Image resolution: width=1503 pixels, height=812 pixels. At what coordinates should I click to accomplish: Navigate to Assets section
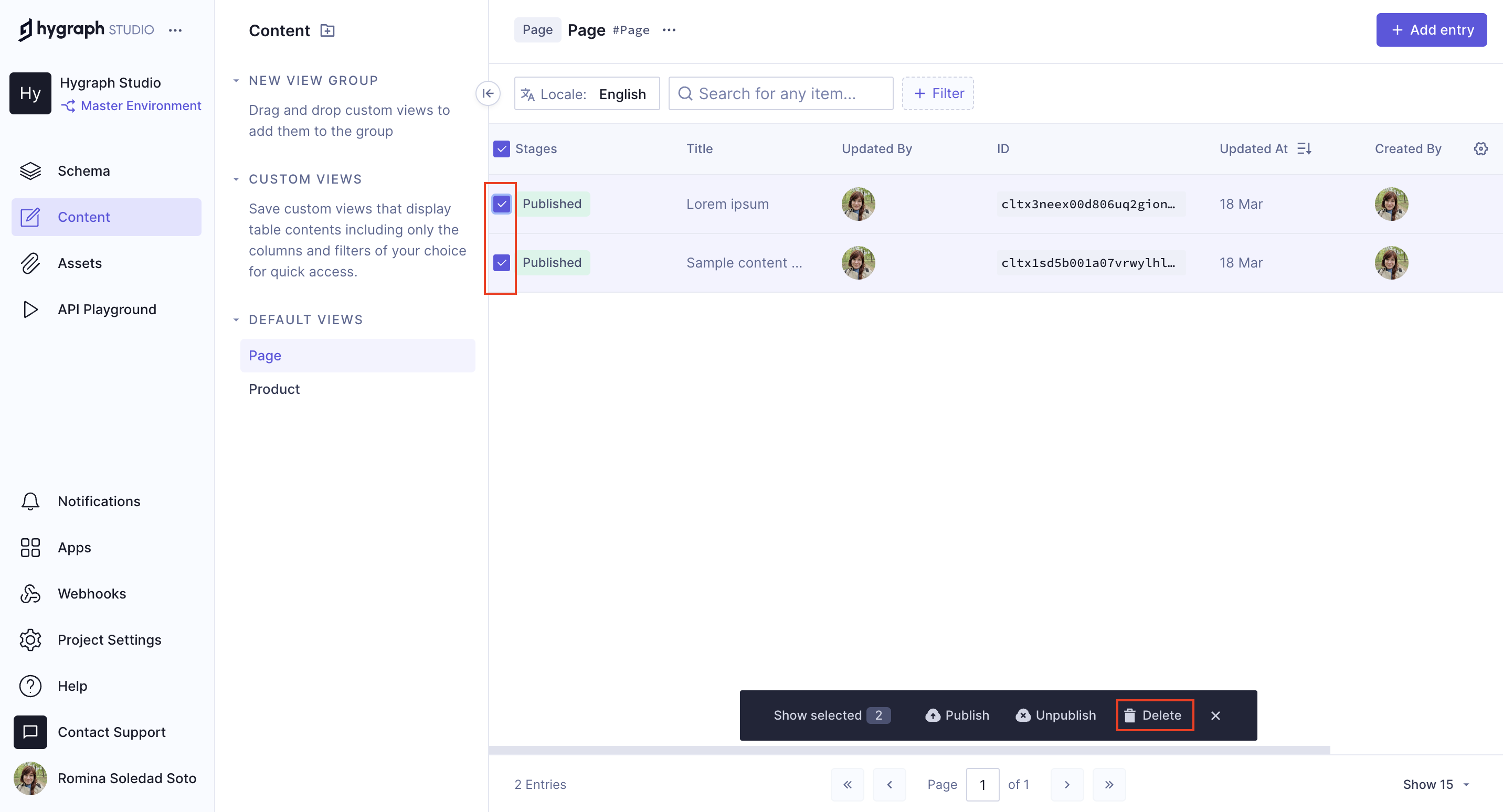pos(79,263)
